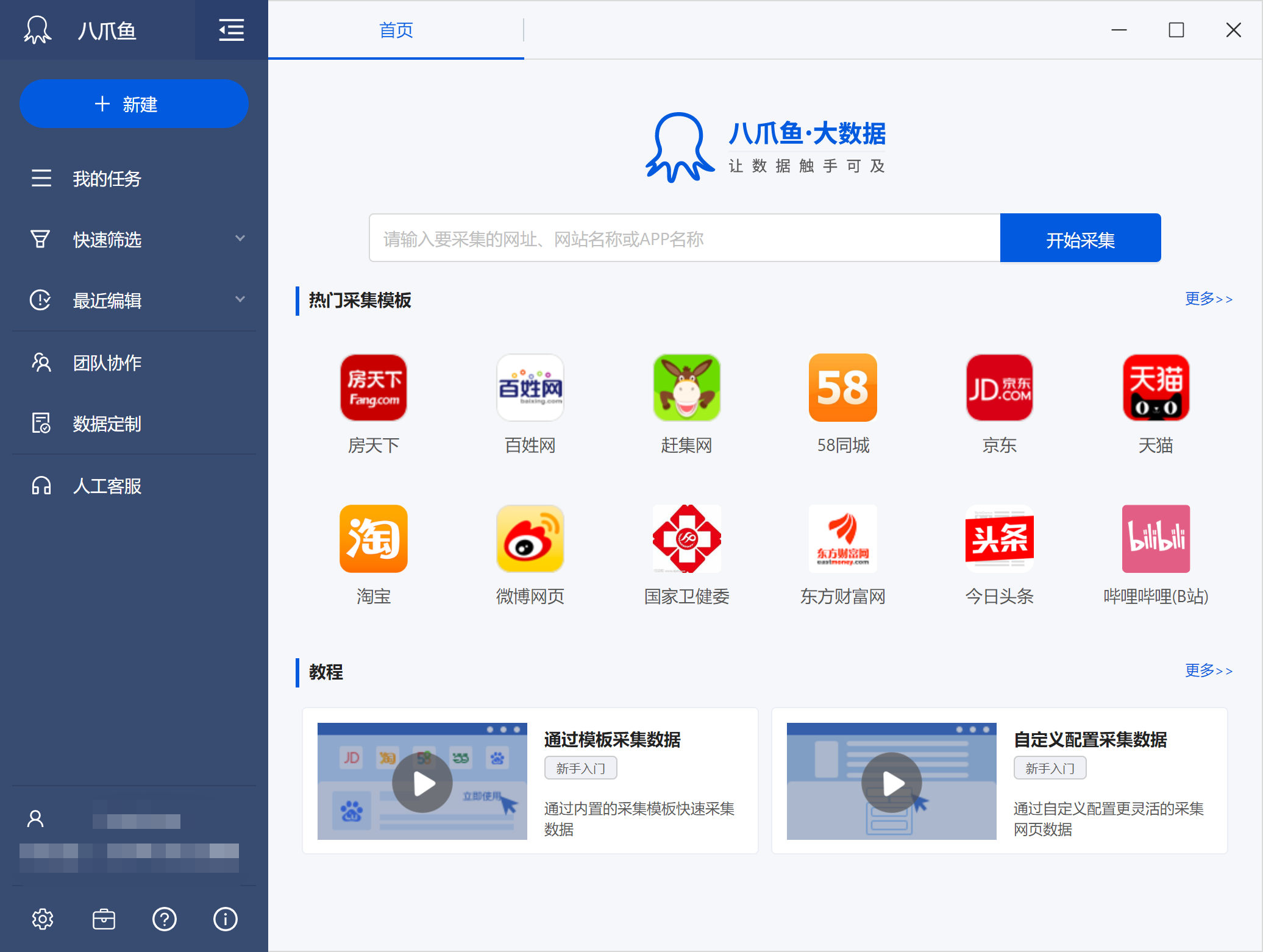The width and height of the screenshot is (1263, 952).
Task: Choose the 京东 JD template icon
Action: (x=999, y=388)
